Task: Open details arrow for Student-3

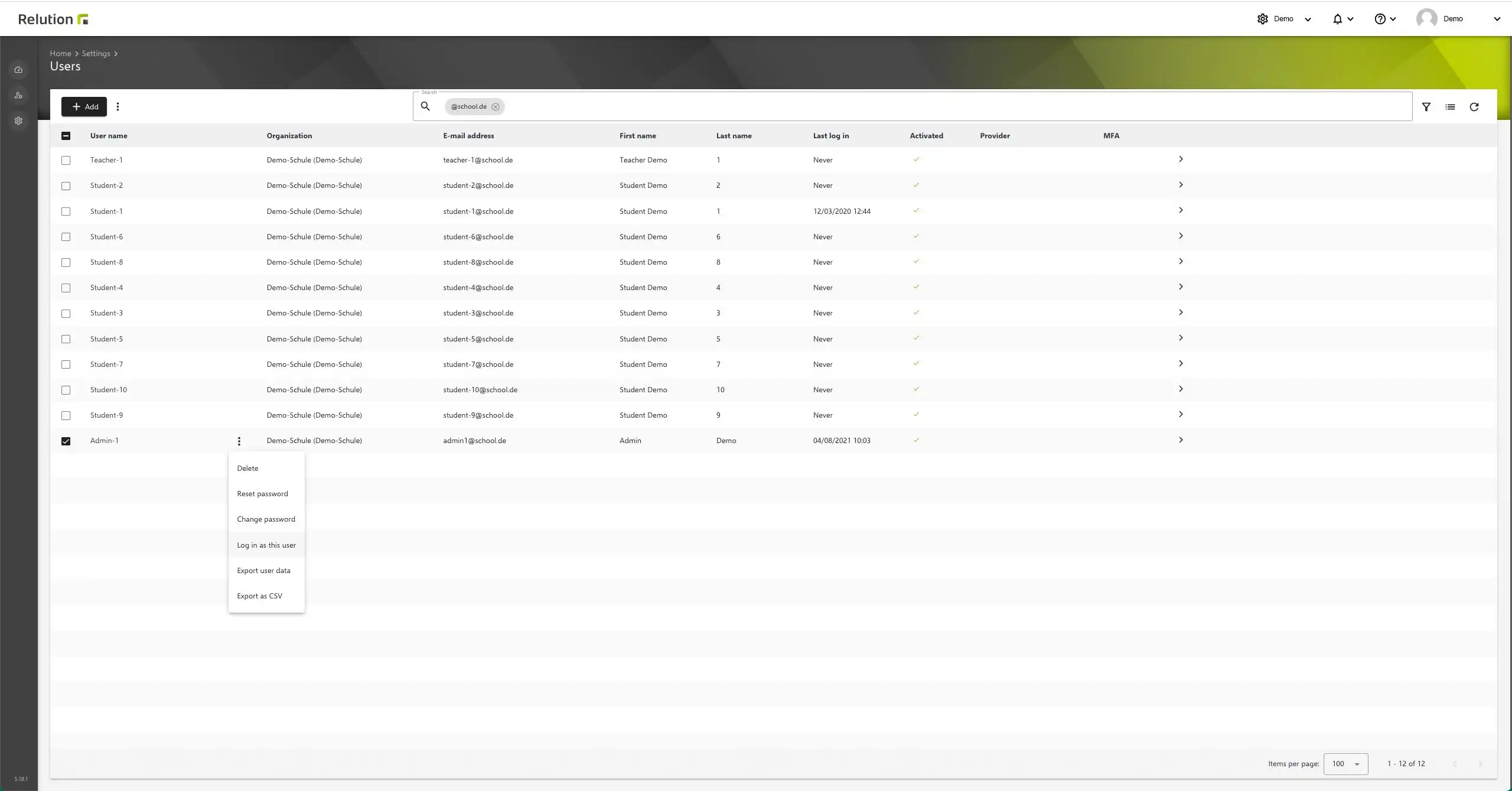Action: point(1181,313)
